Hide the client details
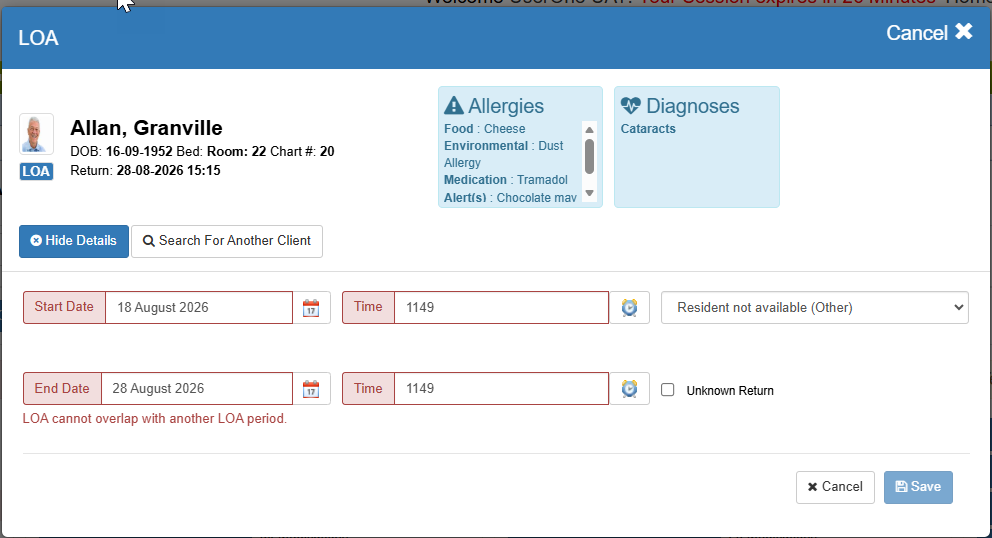Viewport: 992px width, 538px height. (74, 241)
